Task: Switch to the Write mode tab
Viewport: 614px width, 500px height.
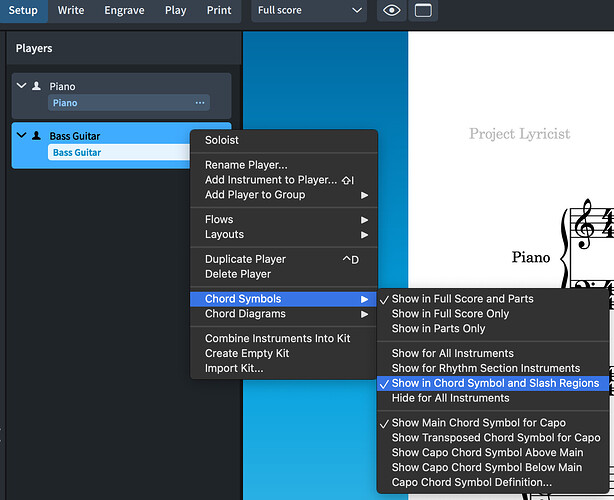Action: [71, 10]
